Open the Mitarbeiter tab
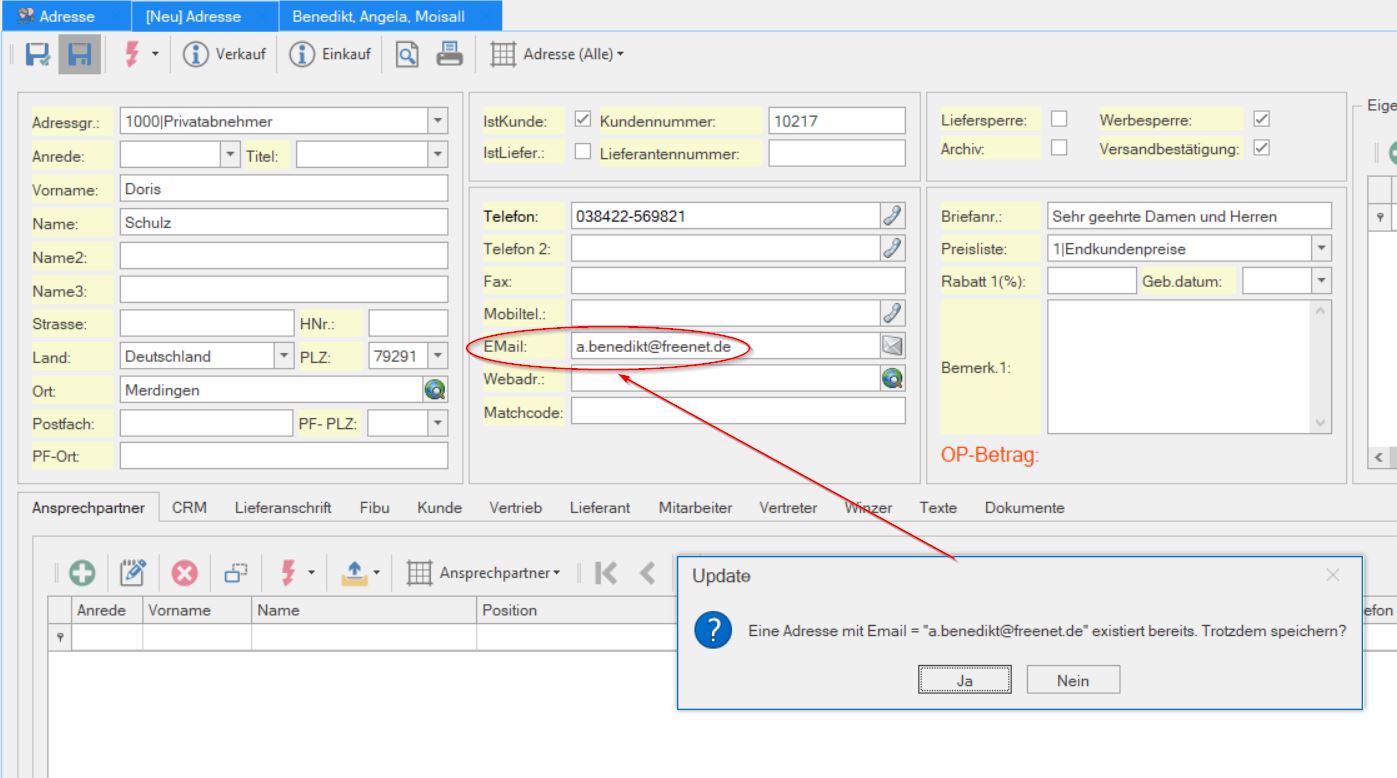Viewport: 1397px width, 778px height. pyautogui.click(x=695, y=508)
